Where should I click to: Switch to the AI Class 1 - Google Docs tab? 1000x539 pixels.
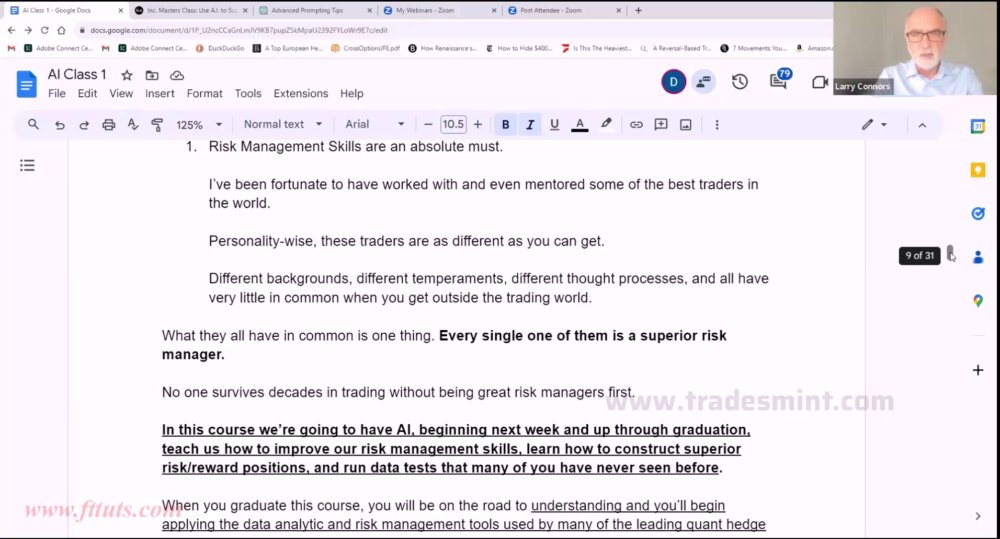pos(66,10)
